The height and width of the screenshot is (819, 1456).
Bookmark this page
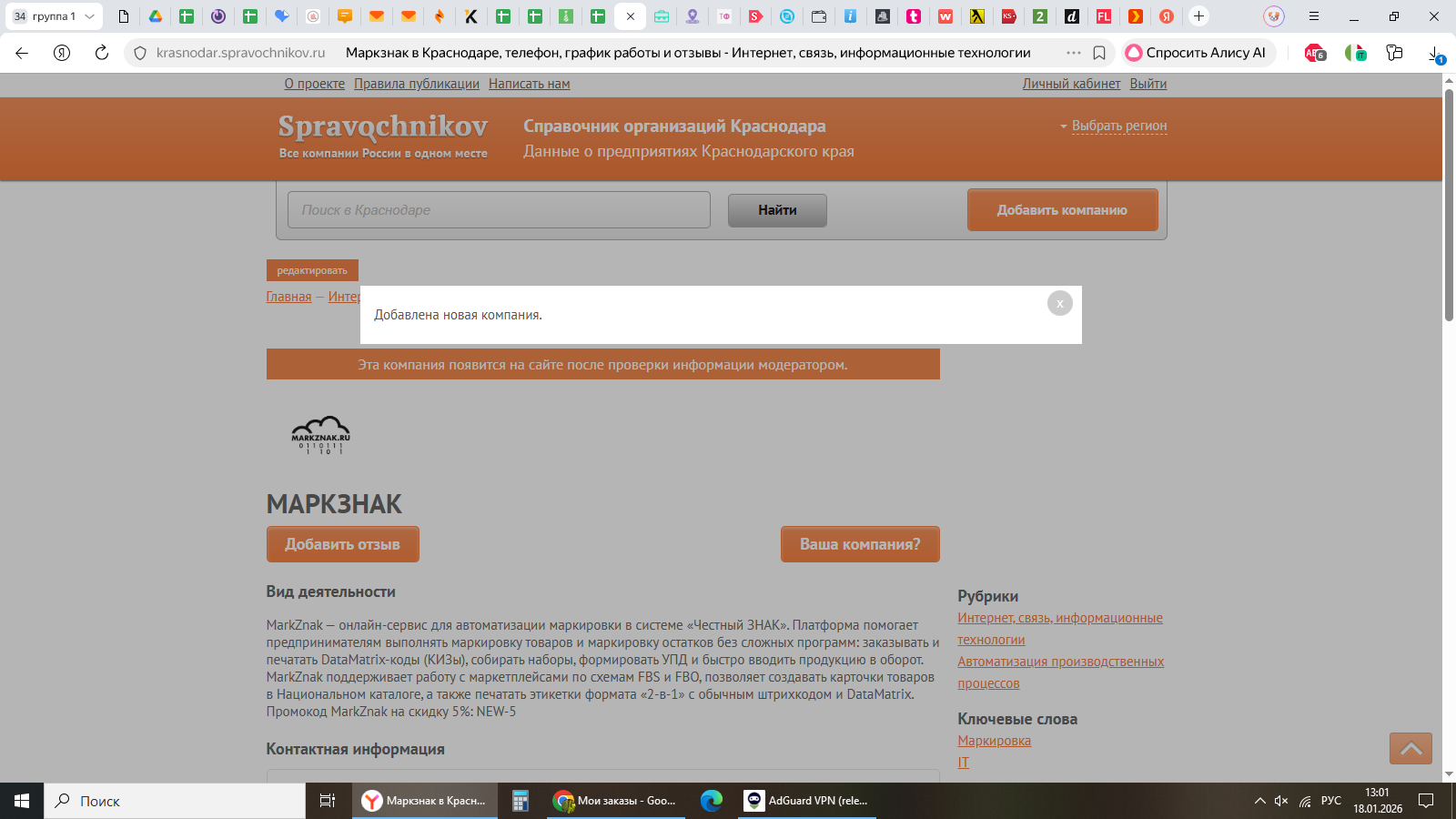1099,53
